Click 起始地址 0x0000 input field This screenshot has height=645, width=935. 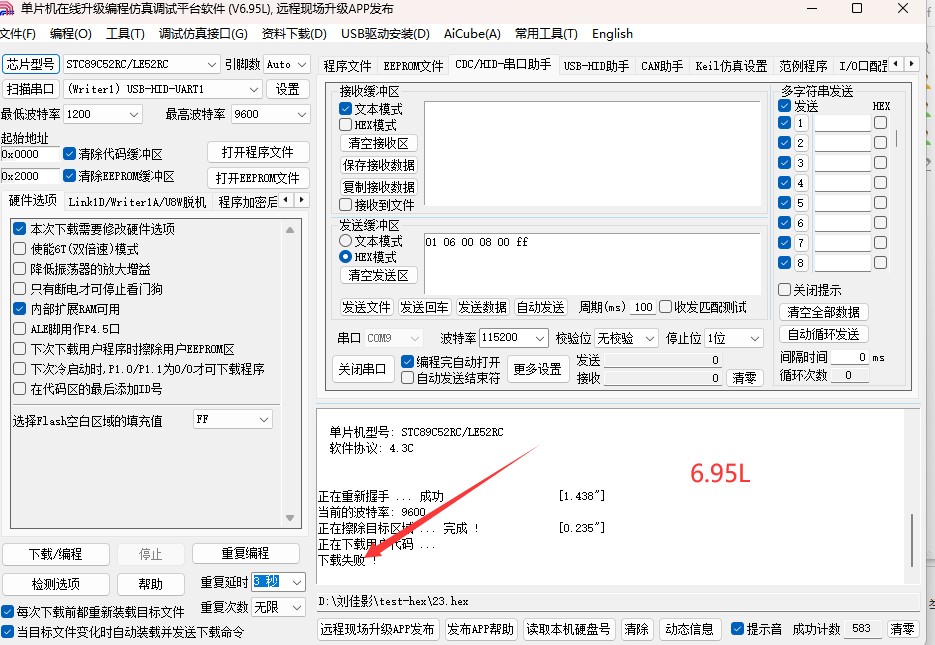point(30,154)
